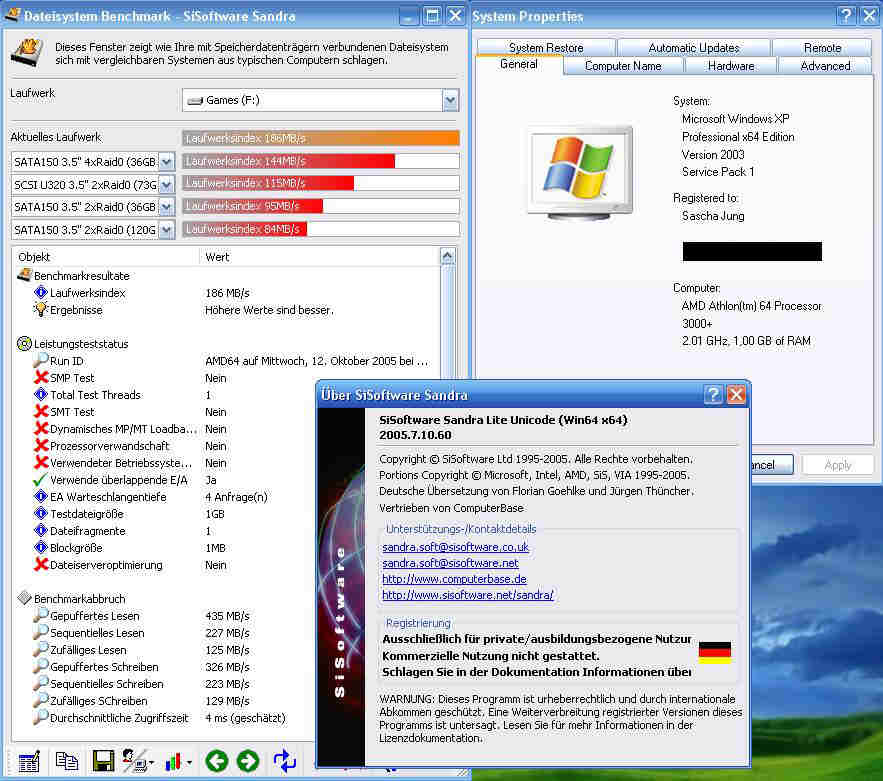This screenshot has width=883, height=781.
Task: Click the orange Laufwerksindex 186MB/s bar
Action: pyautogui.click(x=320, y=138)
